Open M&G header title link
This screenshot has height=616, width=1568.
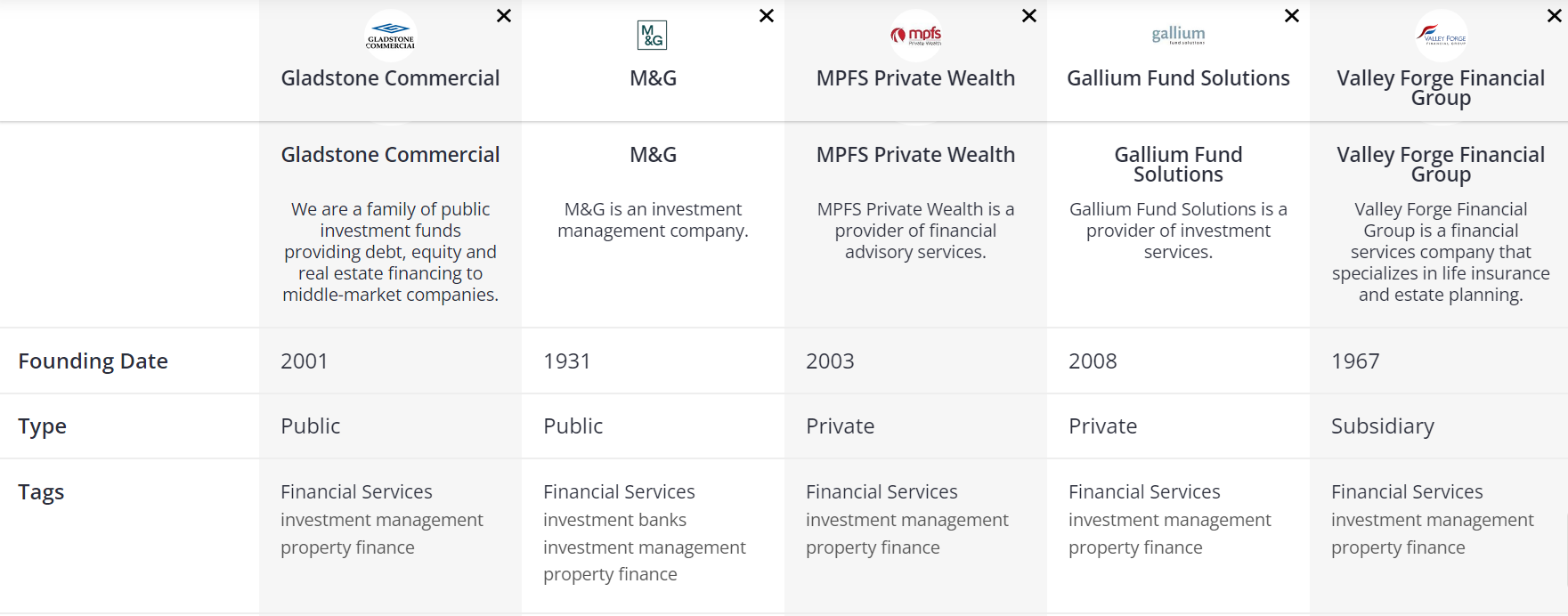click(653, 78)
